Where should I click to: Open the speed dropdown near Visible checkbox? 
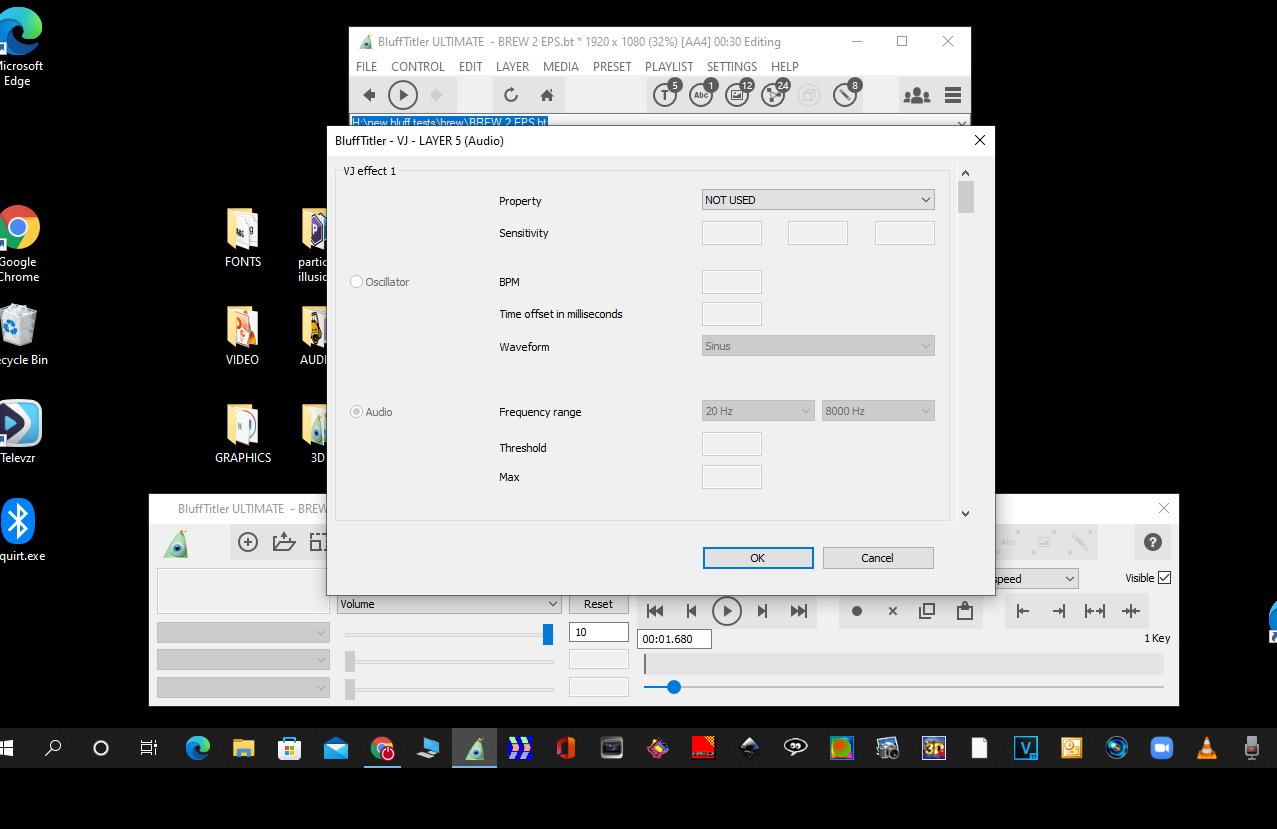pos(1036,579)
